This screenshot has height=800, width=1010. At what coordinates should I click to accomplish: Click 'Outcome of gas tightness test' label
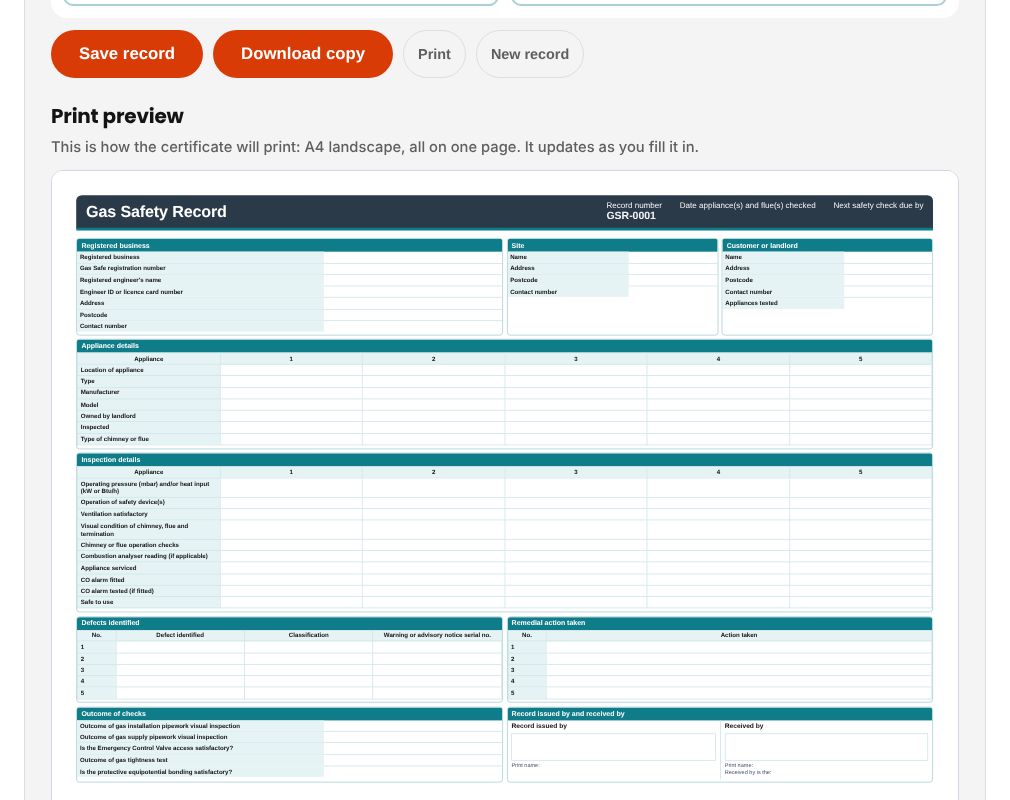(x=124, y=760)
